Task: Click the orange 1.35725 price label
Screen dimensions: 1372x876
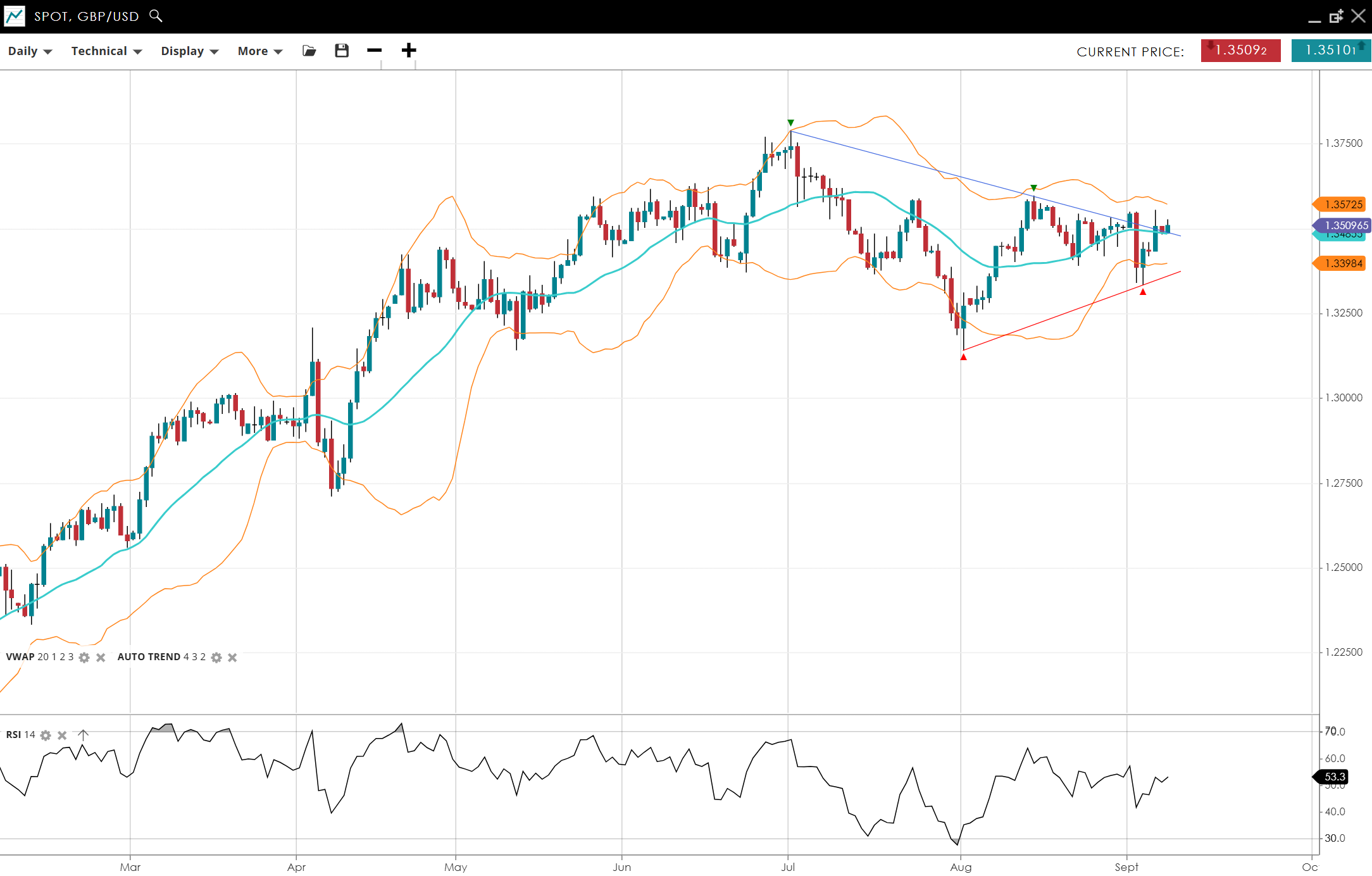Action: point(1343,204)
